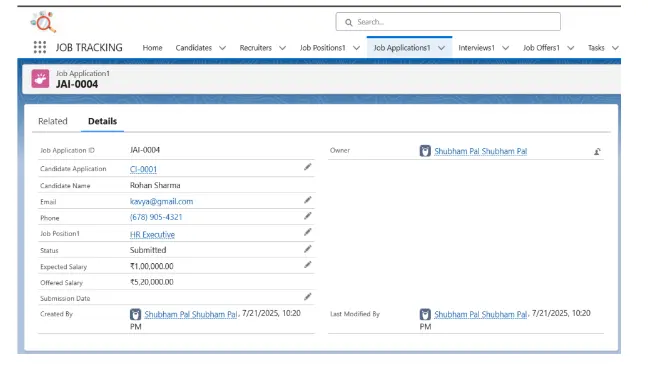Expand the Job Positions1 dropdown chevron
This screenshot has width=648, height=366.
356,48
